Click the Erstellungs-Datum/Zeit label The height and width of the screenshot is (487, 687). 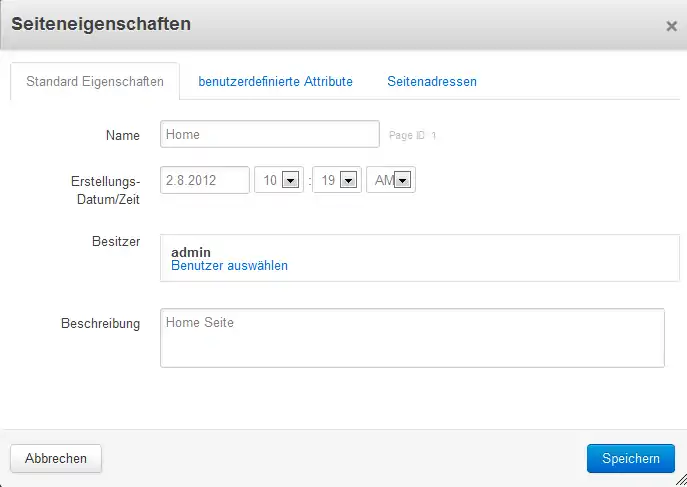pos(106,190)
